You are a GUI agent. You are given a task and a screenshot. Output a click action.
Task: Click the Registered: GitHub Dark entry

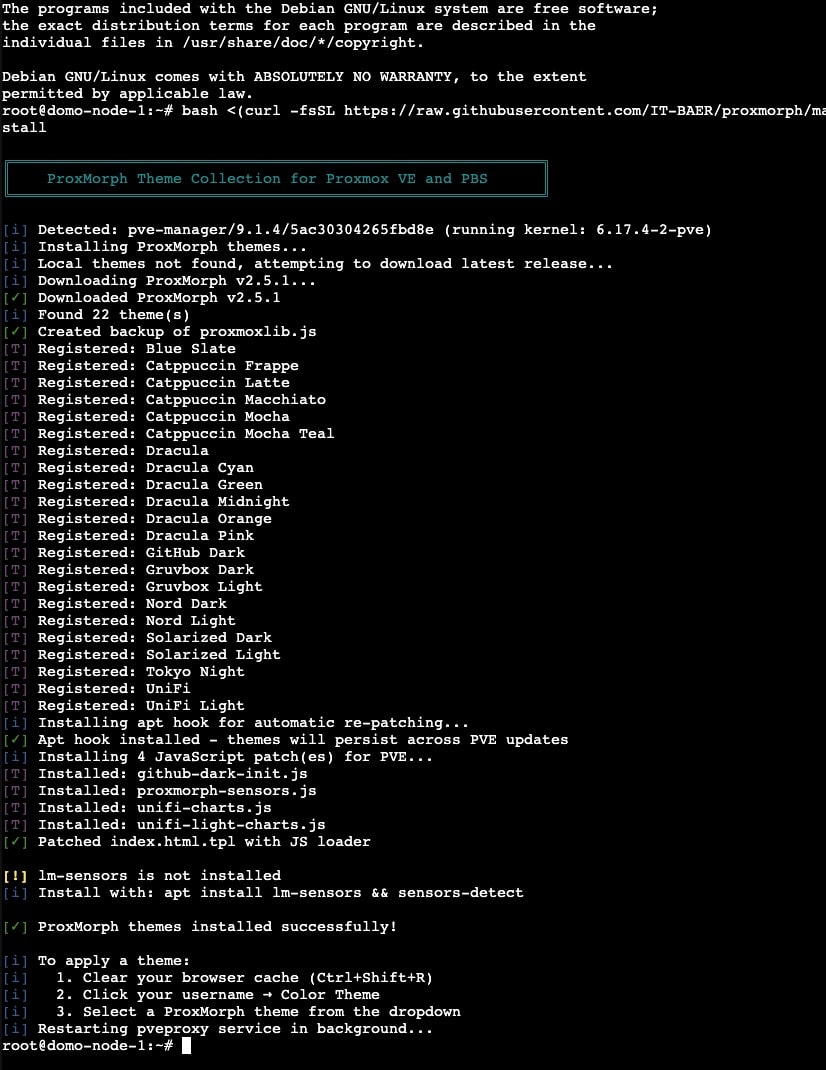tap(141, 552)
